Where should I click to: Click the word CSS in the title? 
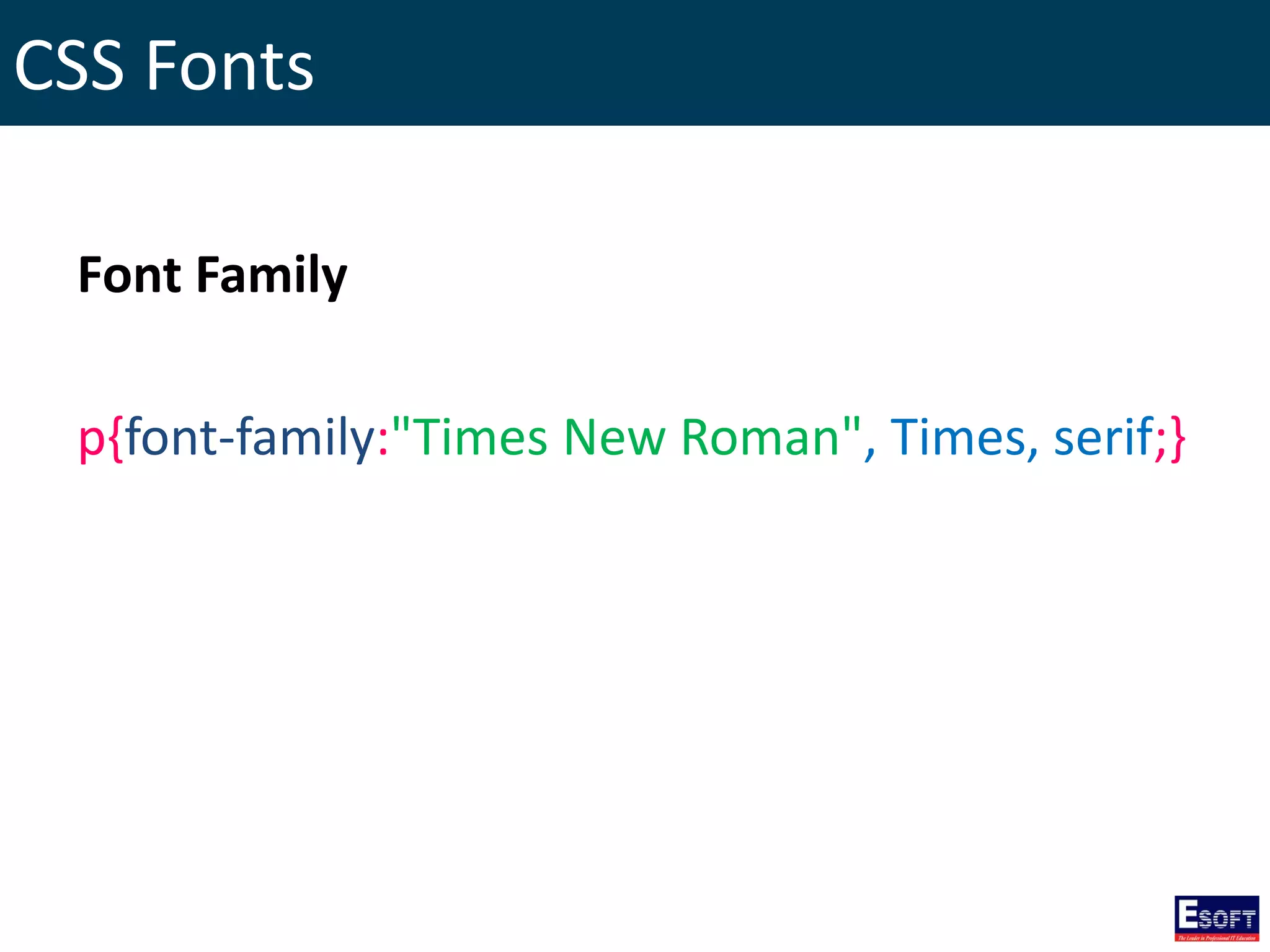(x=69, y=66)
